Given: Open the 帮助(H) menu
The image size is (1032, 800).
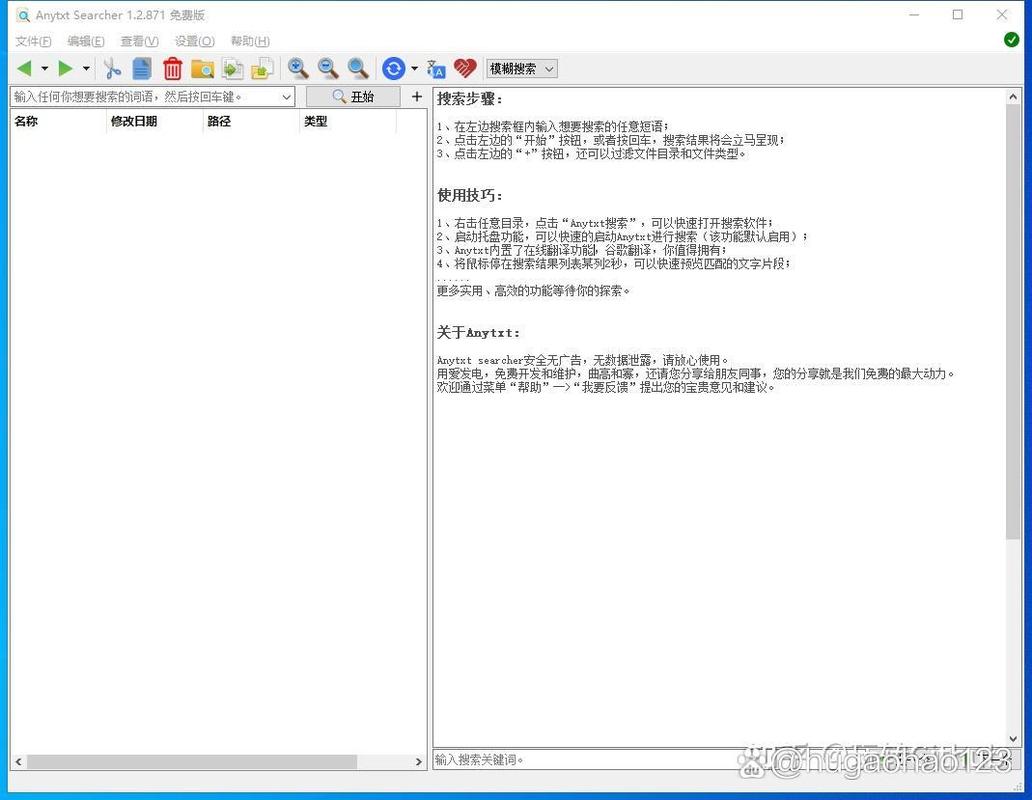Looking at the screenshot, I should coord(248,41).
